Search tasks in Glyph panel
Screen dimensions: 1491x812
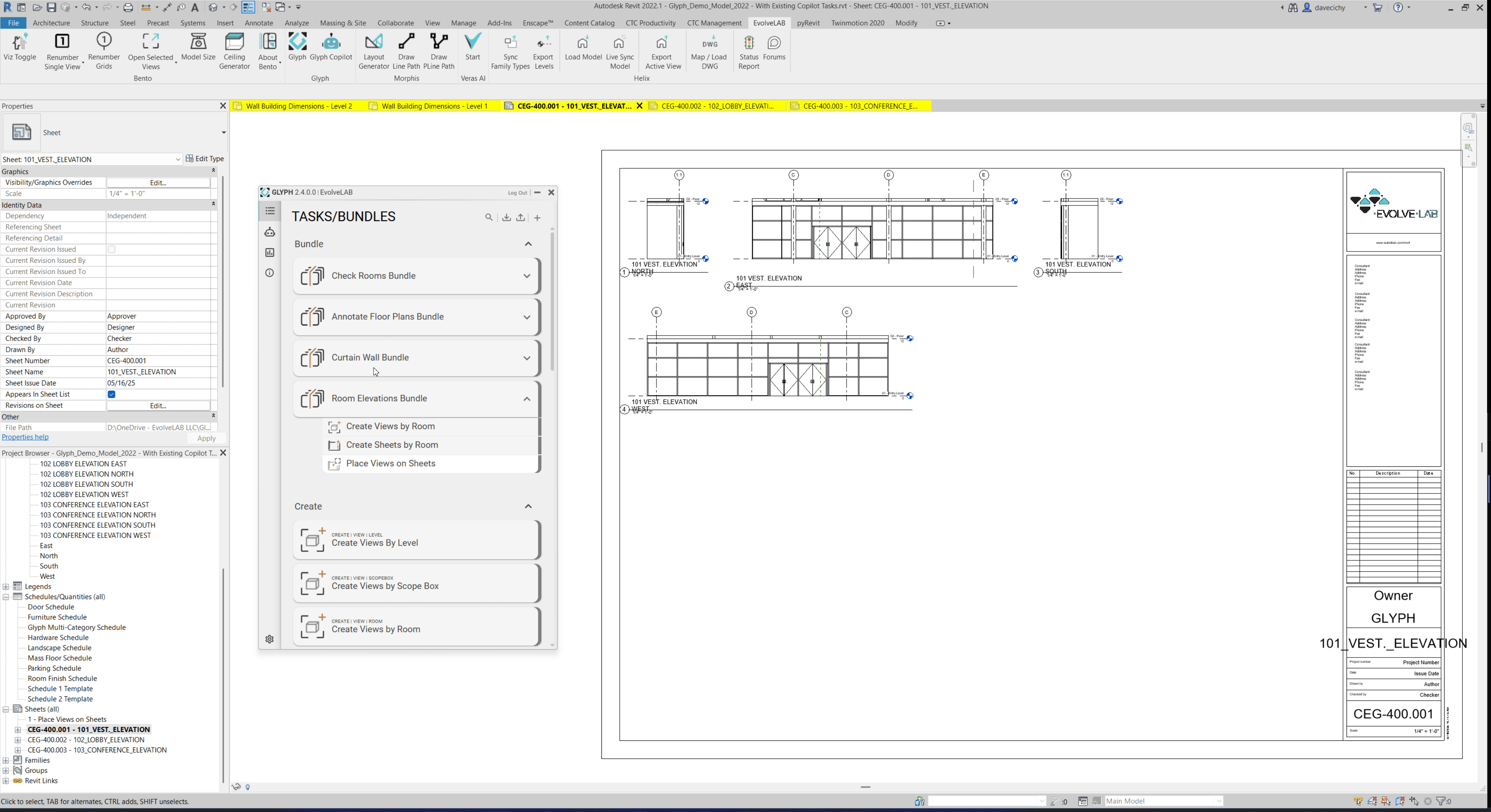(x=489, y=218)
